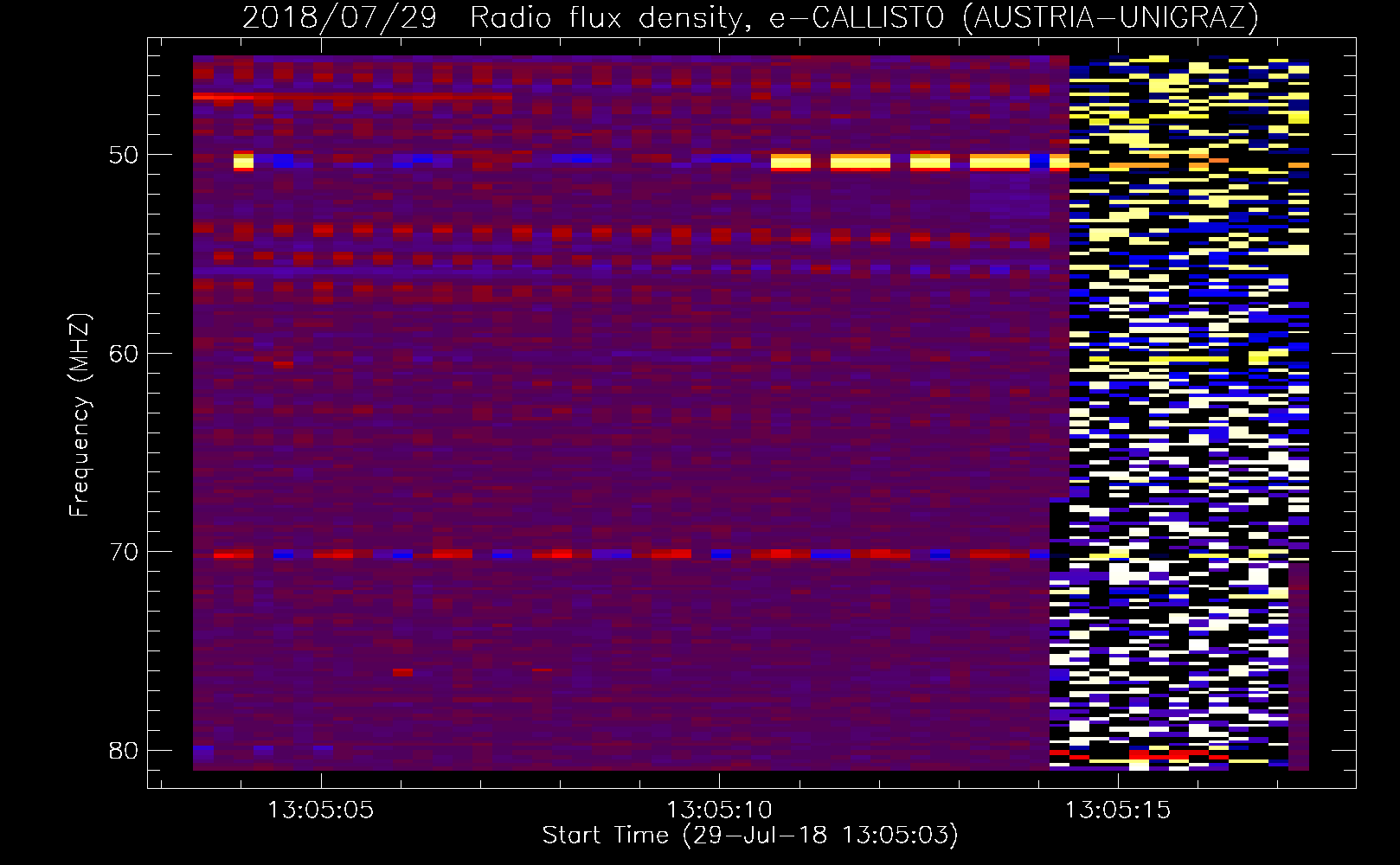Click the 'Frequency (MHZ)' axis label

[80, 414]
